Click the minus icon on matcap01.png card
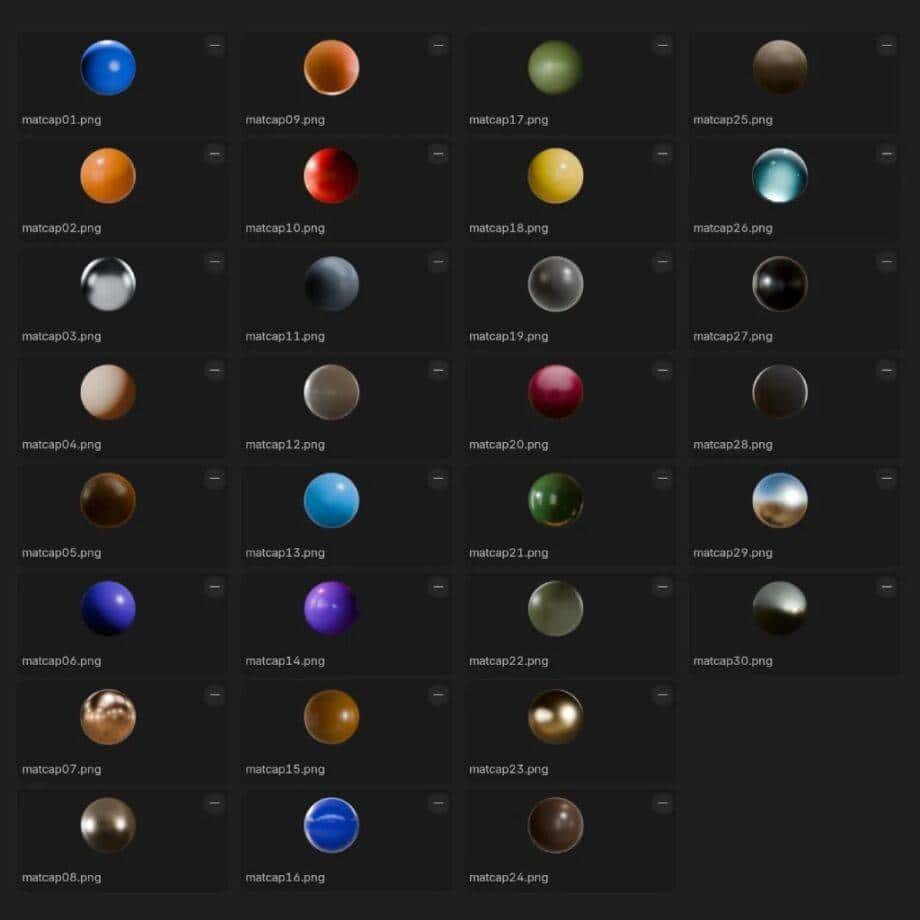 tap(215, 45)
